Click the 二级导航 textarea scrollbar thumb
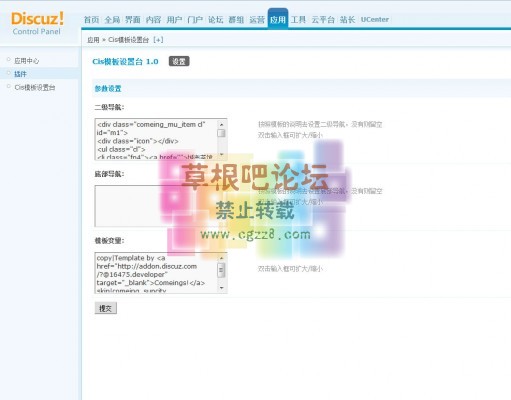The width and height of the screenshot is (511, 400). click(x=222, y=133)
